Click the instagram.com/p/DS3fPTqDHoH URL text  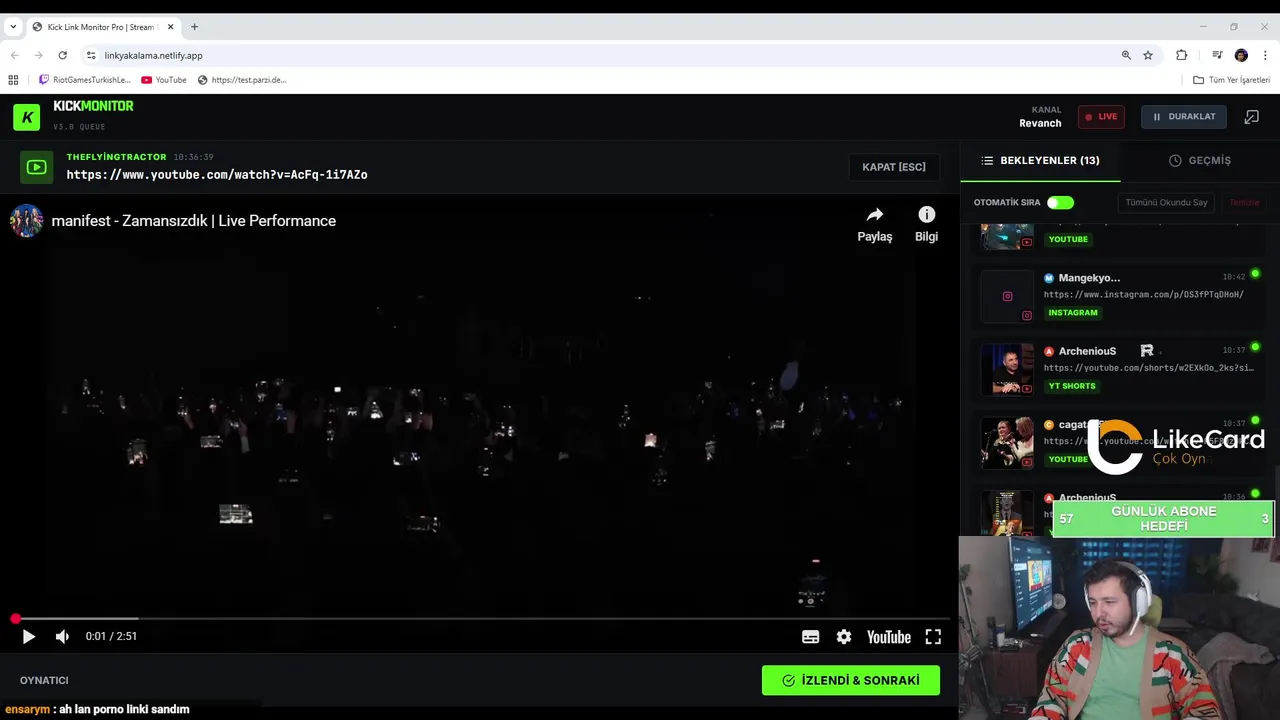click(1144, 295)
